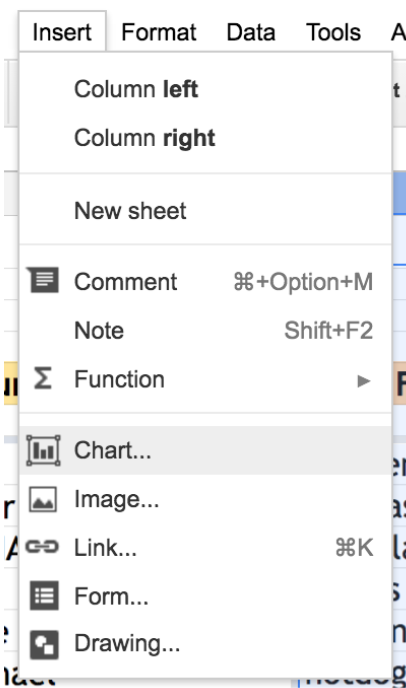The width and height of the screenshot is (406, 688).
Task: Choose Drawing... menu entry
Action: [x=205, y=644]
